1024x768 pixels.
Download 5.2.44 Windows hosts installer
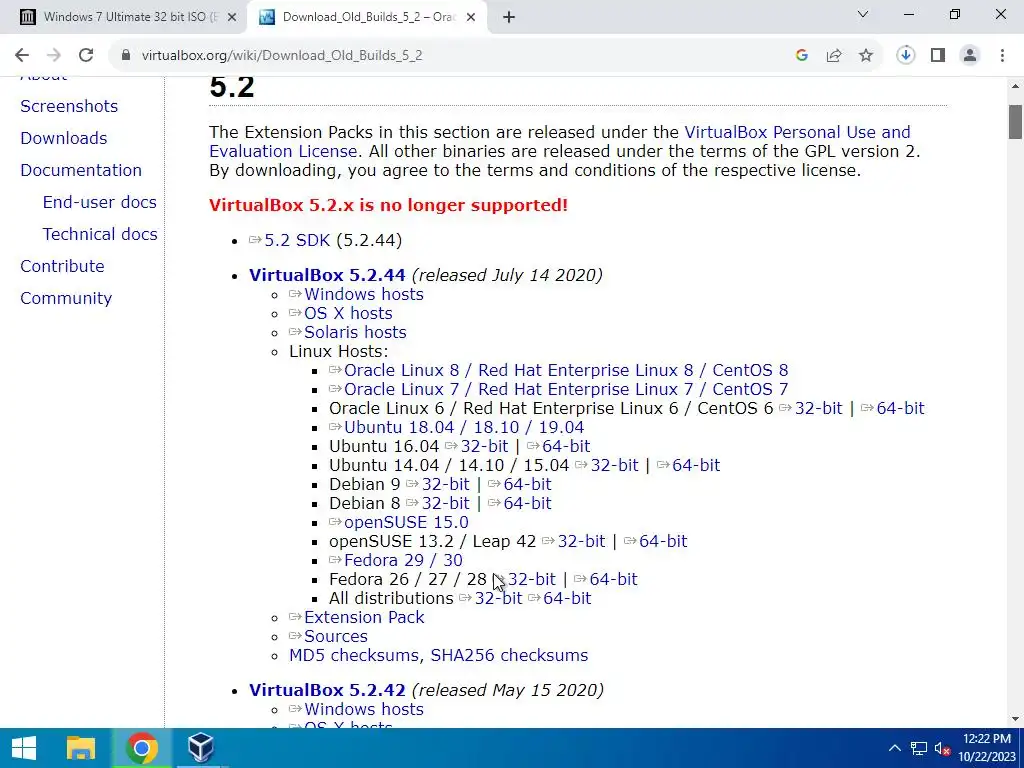coord(364,295)
